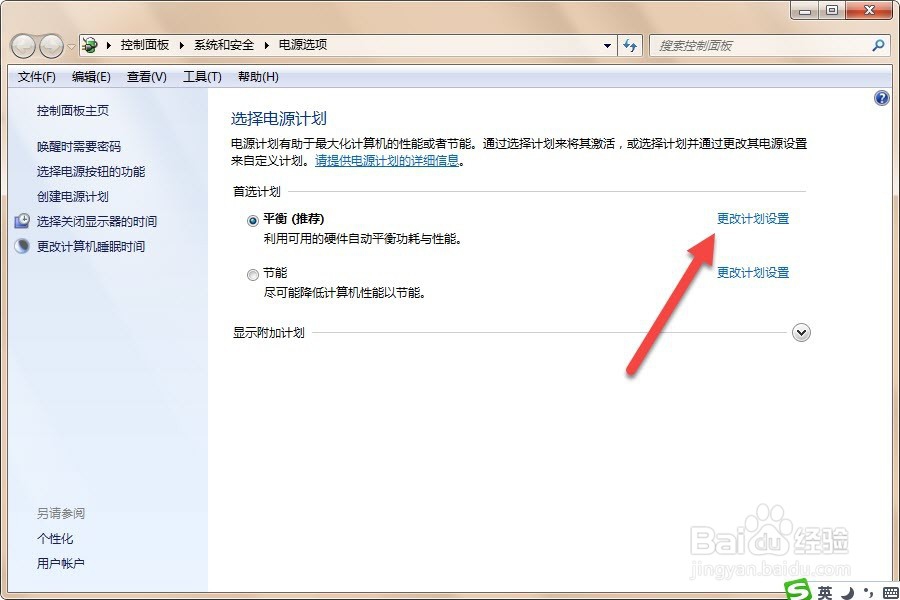
Task: Click the Forward navigation arrow button
Action: 51,45
